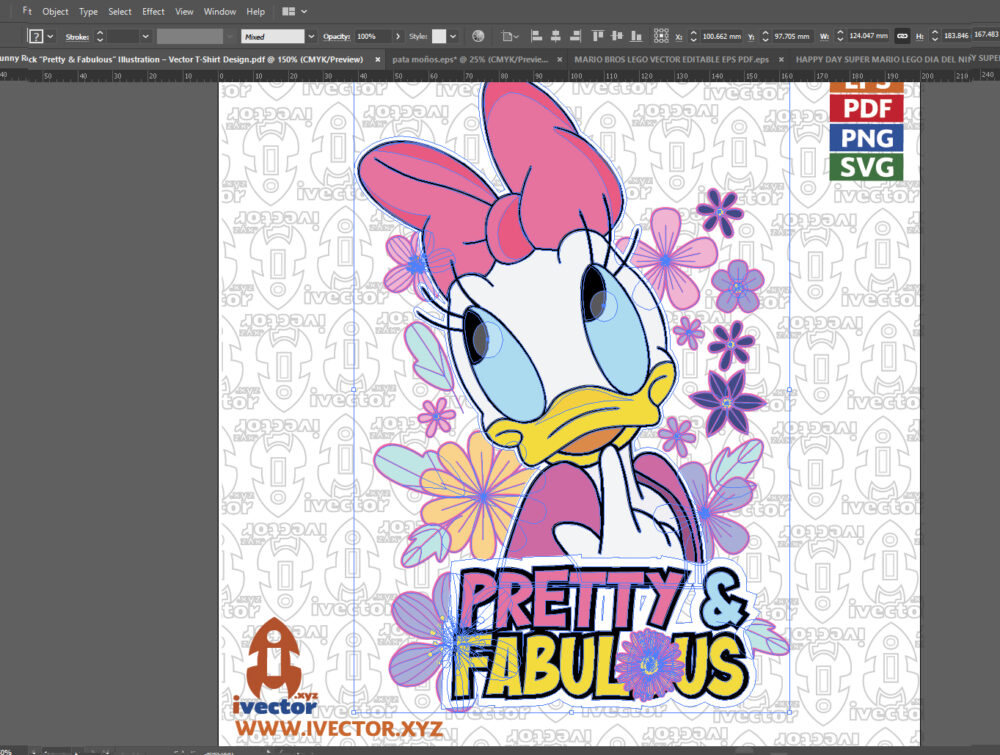Open the fill color dropdown arrow
The width and height of the screenshot is (1000, 755).
click(x=50, y=36)
